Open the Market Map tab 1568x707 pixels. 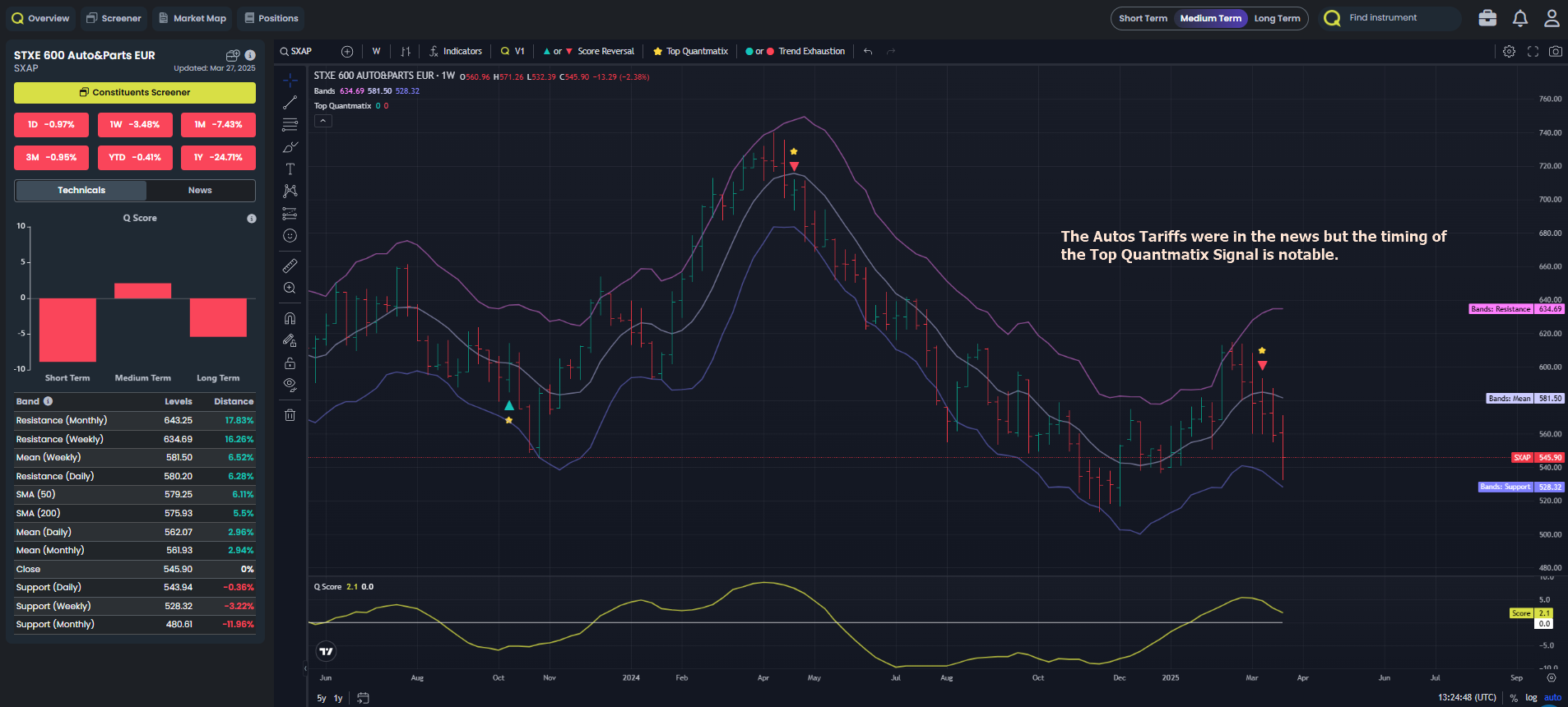(x=193, y=18)
